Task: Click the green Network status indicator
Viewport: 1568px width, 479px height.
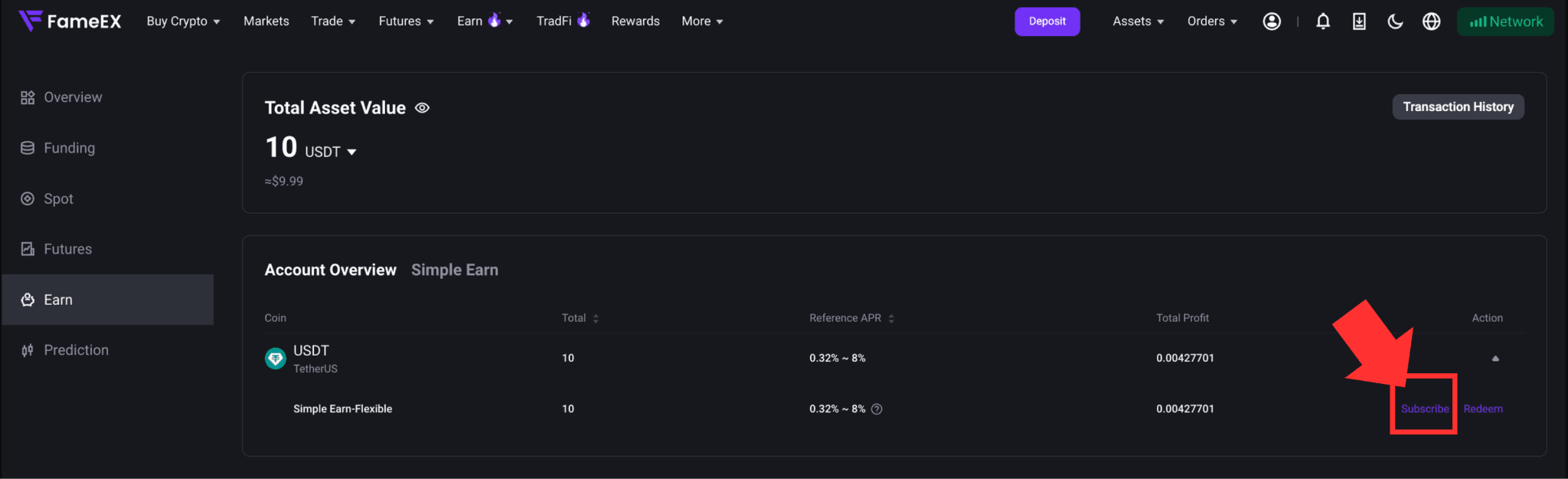Action: 1505,21
